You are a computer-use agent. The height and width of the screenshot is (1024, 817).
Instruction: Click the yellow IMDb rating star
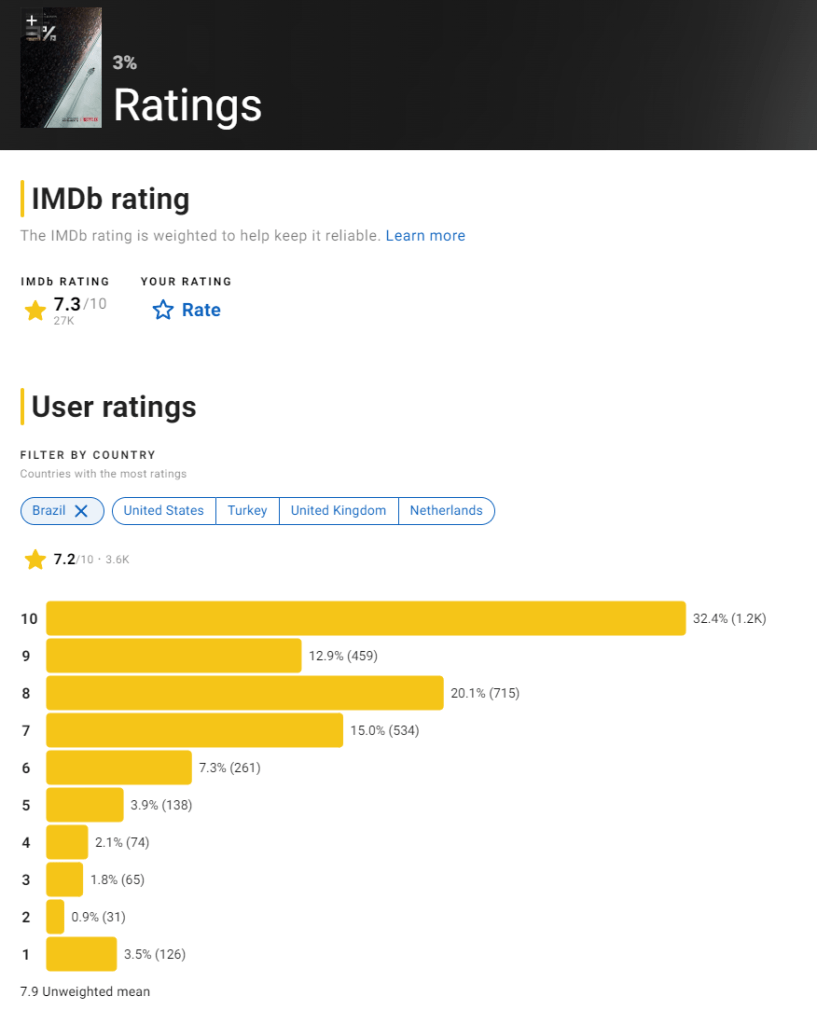(35, 310)
